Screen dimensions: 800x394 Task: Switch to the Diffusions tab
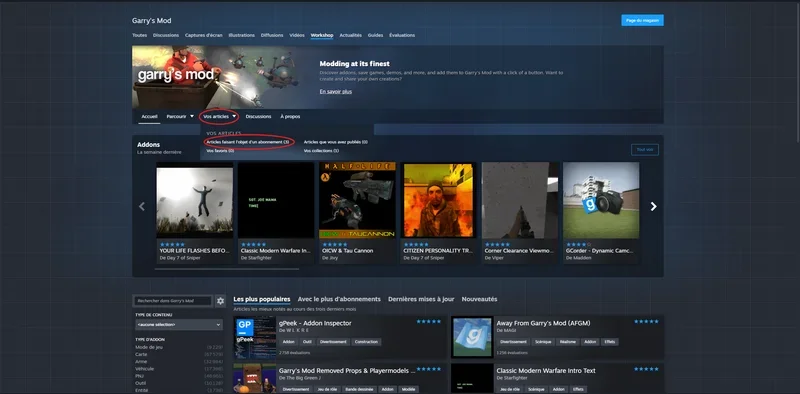click(272, 35)
